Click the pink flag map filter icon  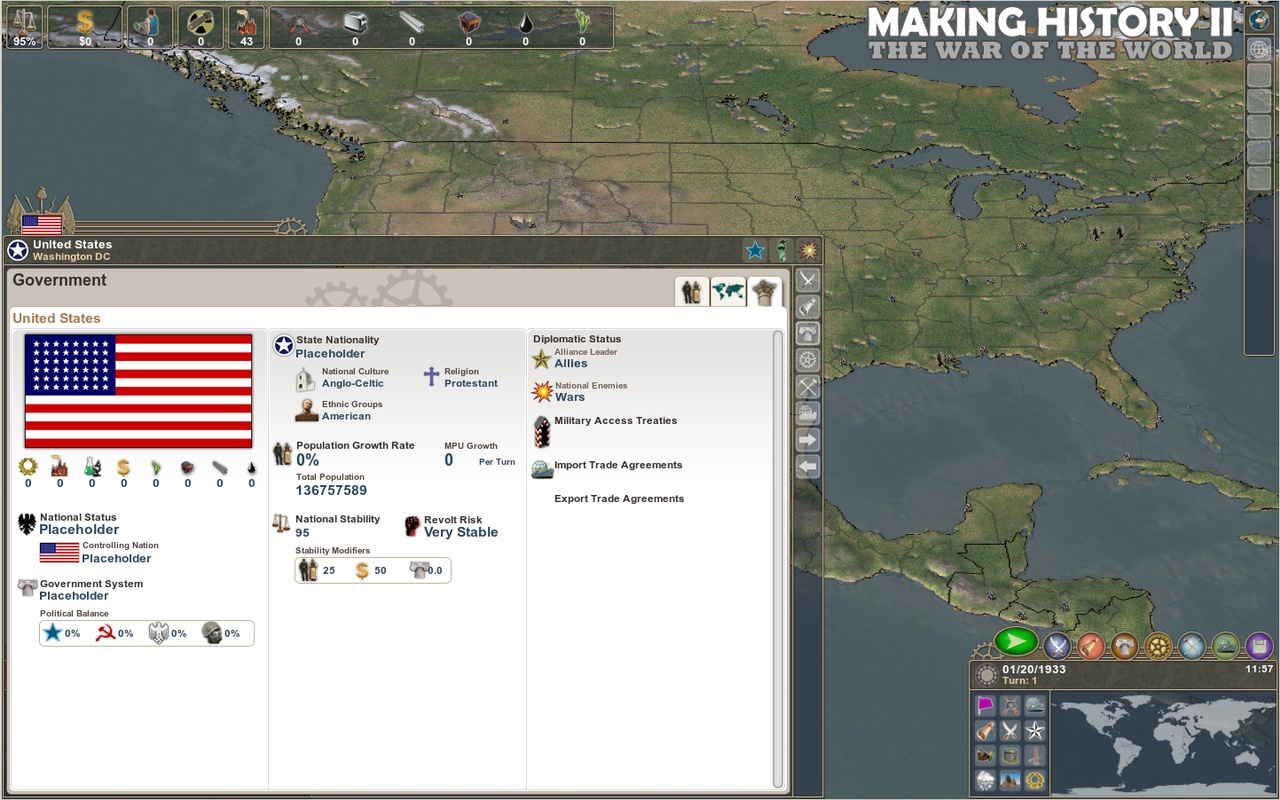coord(984,705)
